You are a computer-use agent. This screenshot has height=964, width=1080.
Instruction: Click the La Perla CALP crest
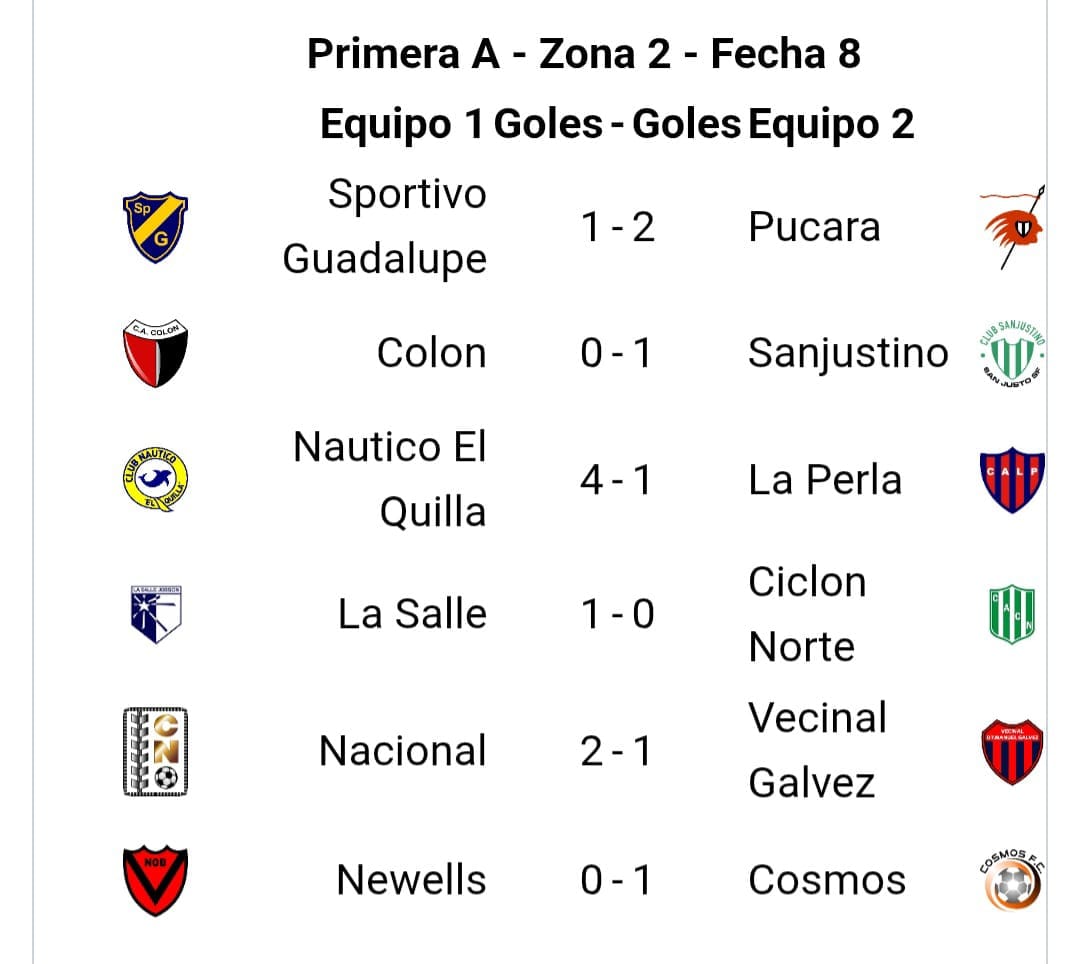1012,480
